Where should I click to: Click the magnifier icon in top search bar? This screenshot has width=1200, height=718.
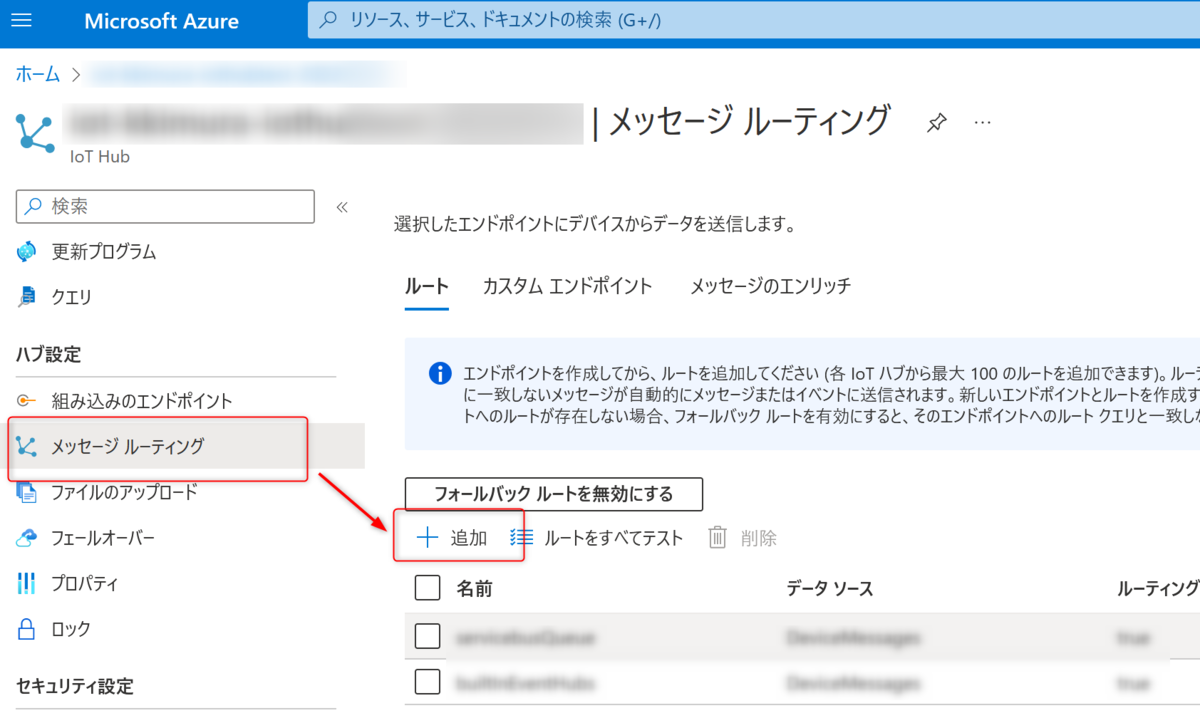327,20
